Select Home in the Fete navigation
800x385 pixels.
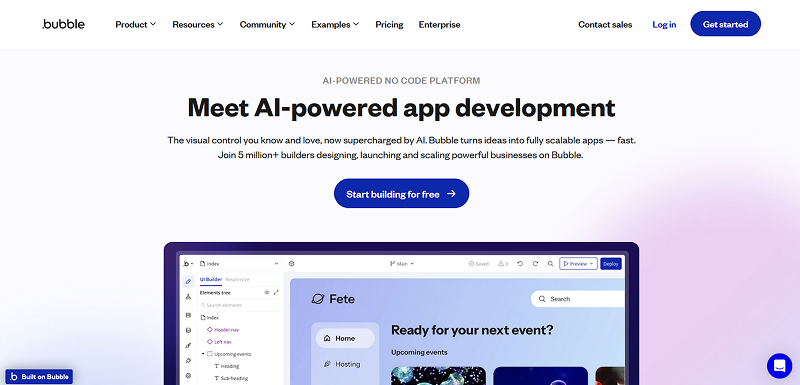345,338
